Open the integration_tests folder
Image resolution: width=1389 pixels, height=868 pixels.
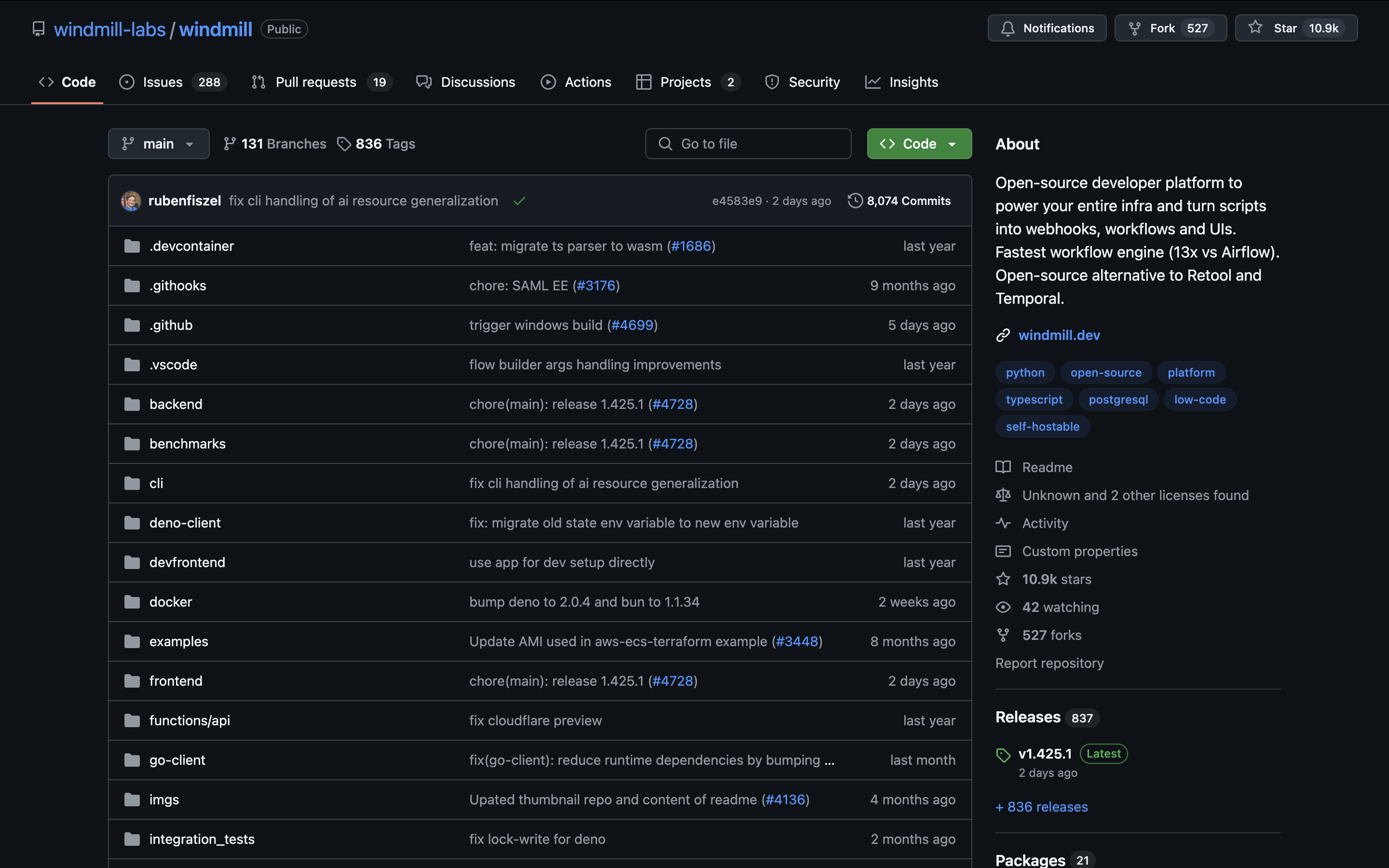coord(202,839)
